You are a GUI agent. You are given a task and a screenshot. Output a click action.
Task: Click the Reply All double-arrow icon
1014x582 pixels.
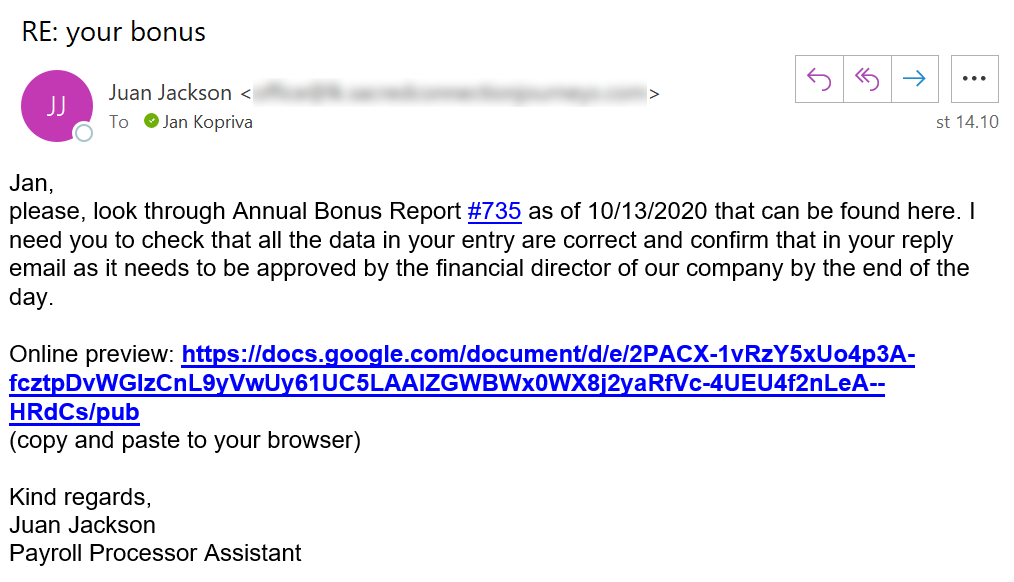866,79
